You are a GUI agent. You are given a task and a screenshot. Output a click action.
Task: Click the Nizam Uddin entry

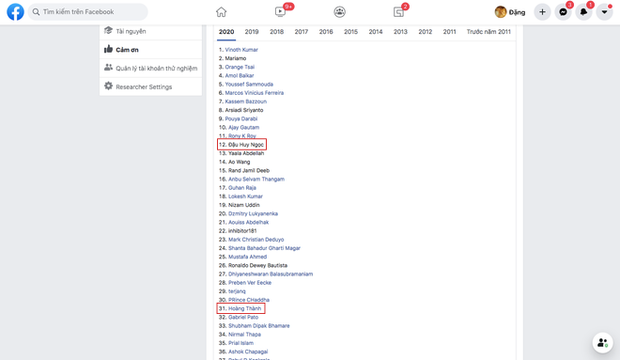pyautogui.click(x=244, y=205)
